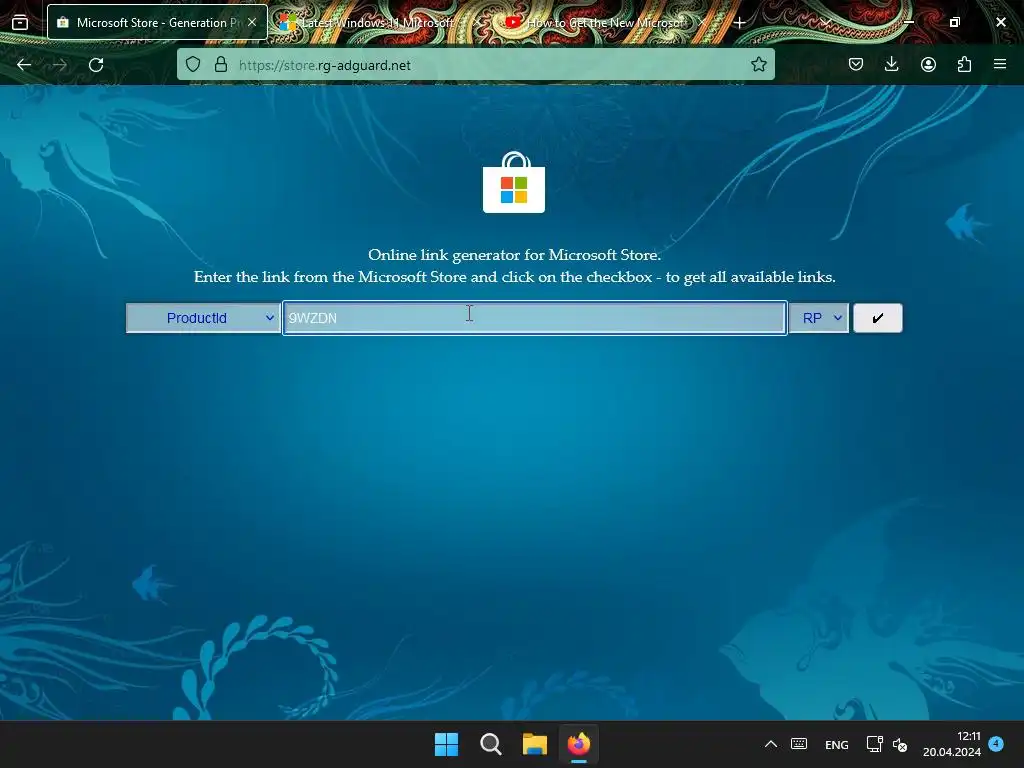The width and height of the screenshot is (1024, 768).
Task: Click the address bar showing store.rg-adguard.net
Action: click(475, 65)
